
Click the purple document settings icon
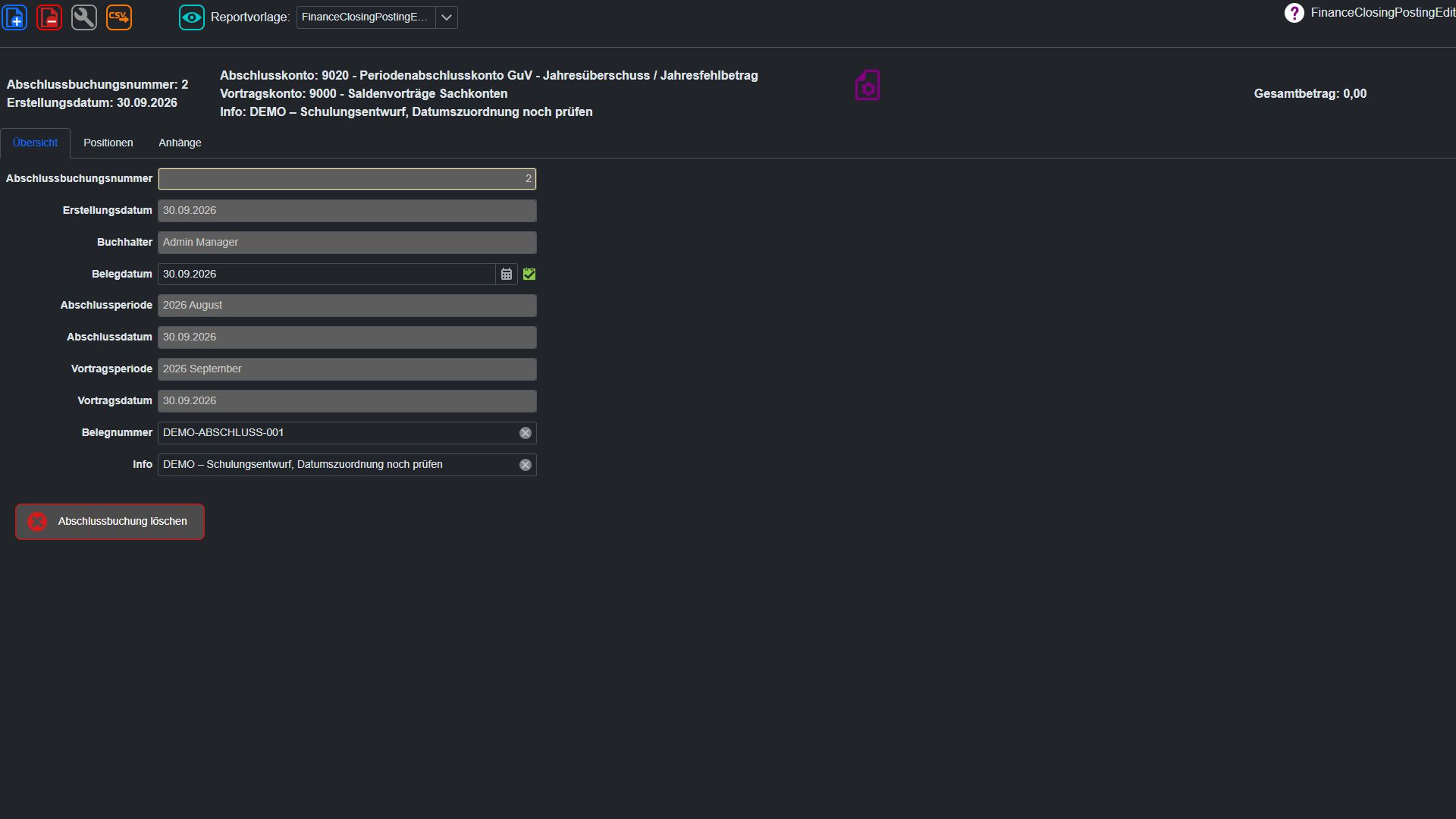(x=868, y=85)
